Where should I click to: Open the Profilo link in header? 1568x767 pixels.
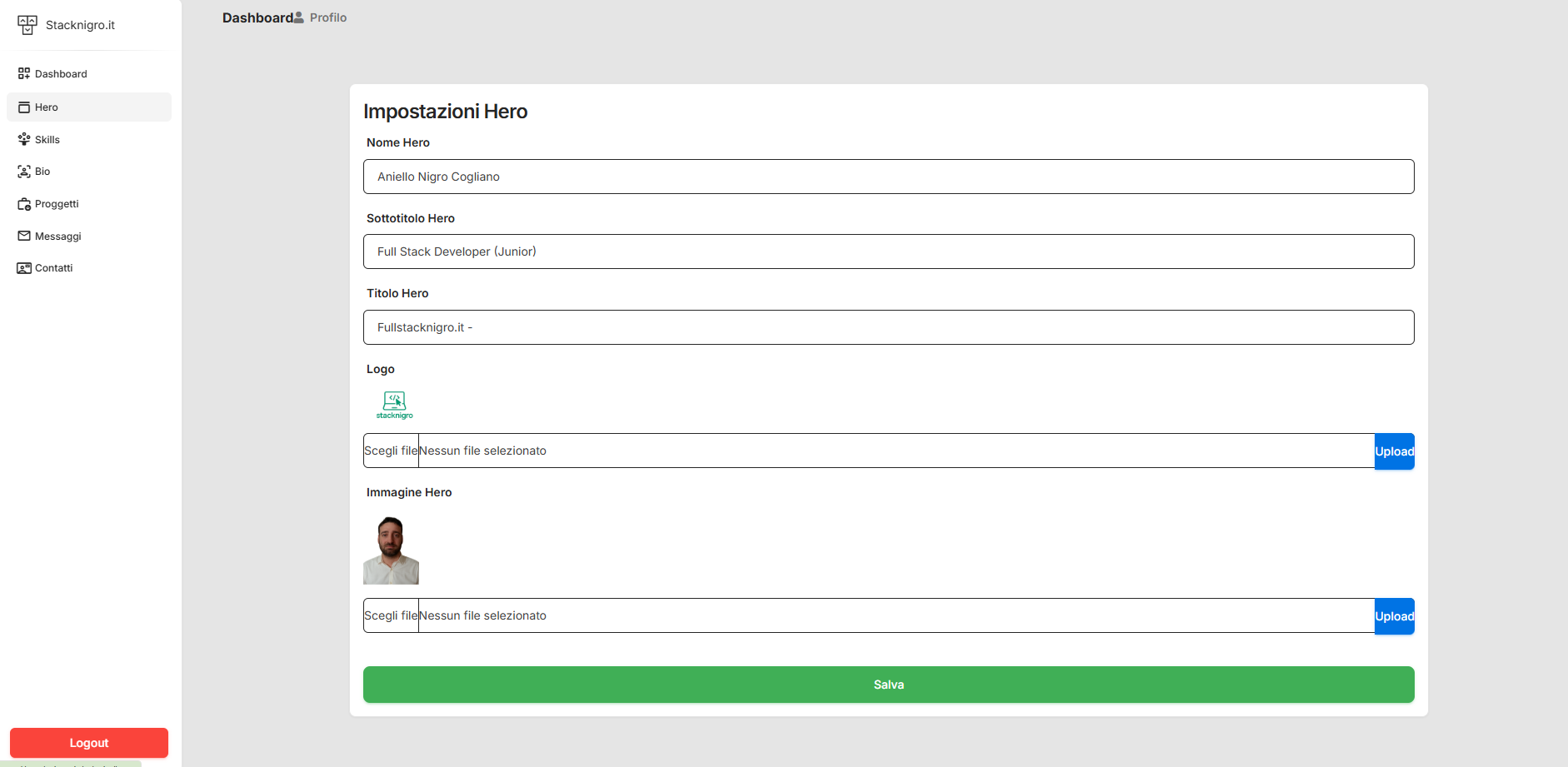point(328,17)
